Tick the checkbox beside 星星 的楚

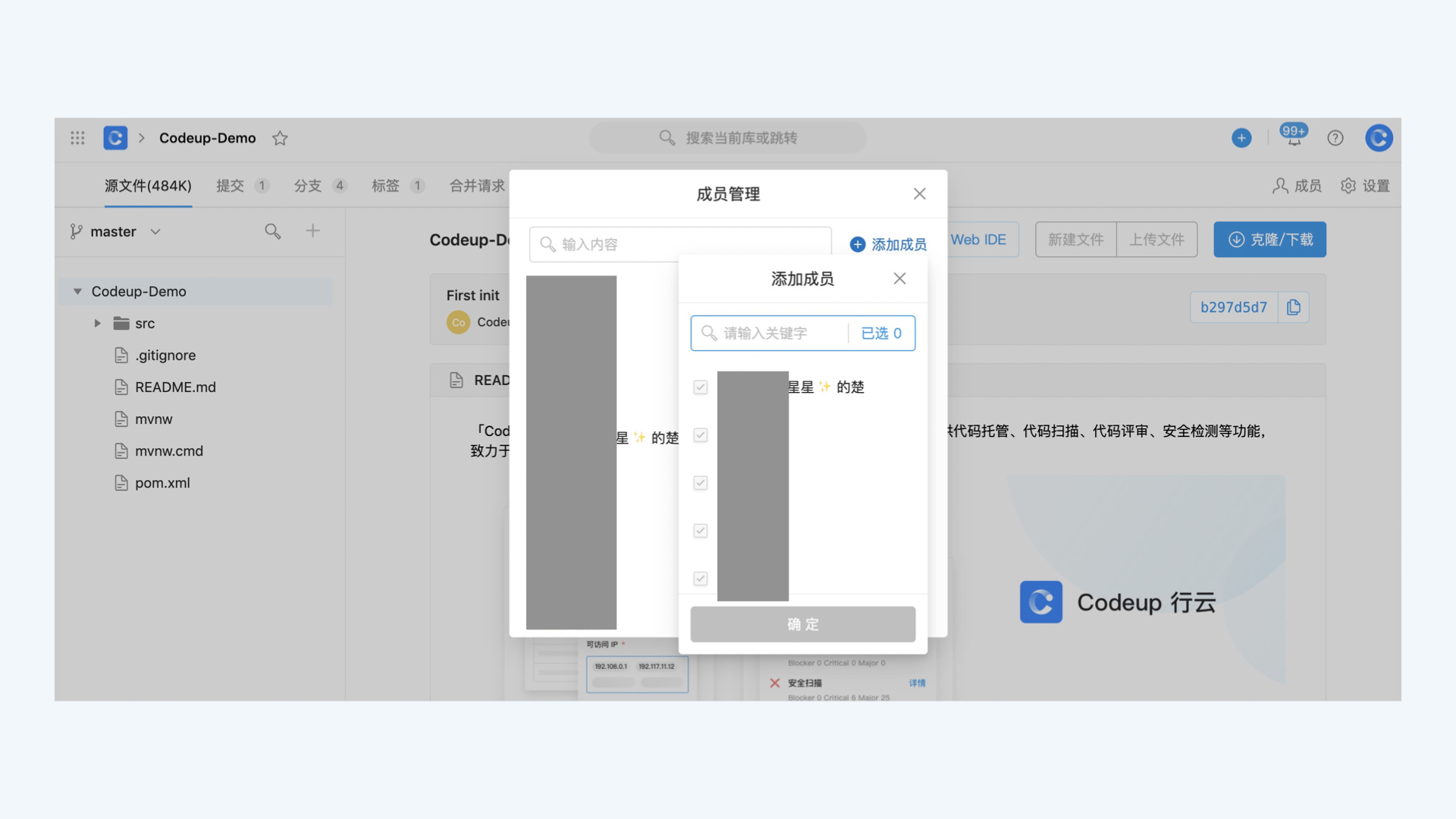(701, 388)
